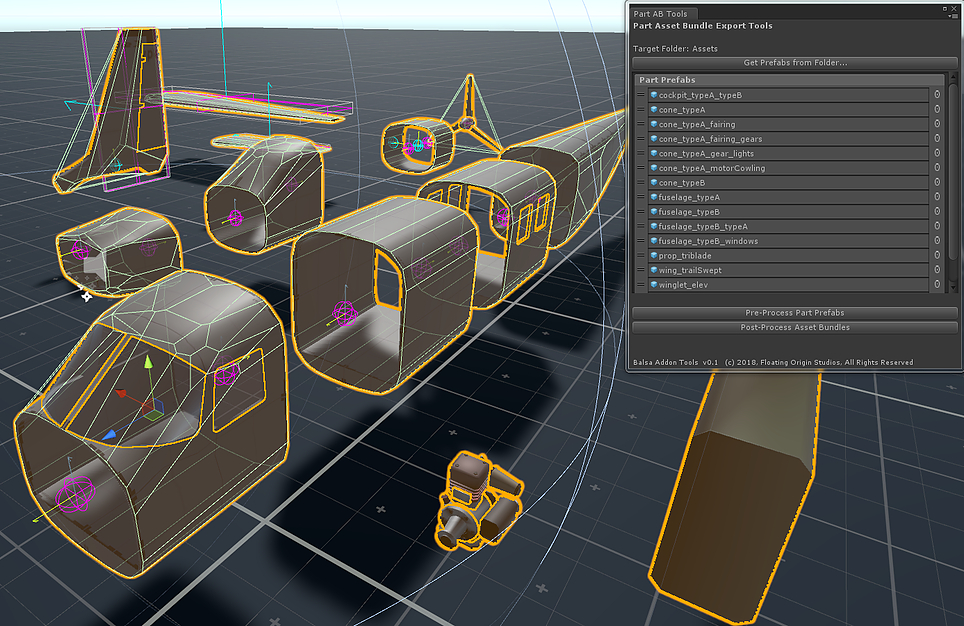Click the prefab cube icon beside wing_trailSwept

pyautogui.click(x=654, y=271)
